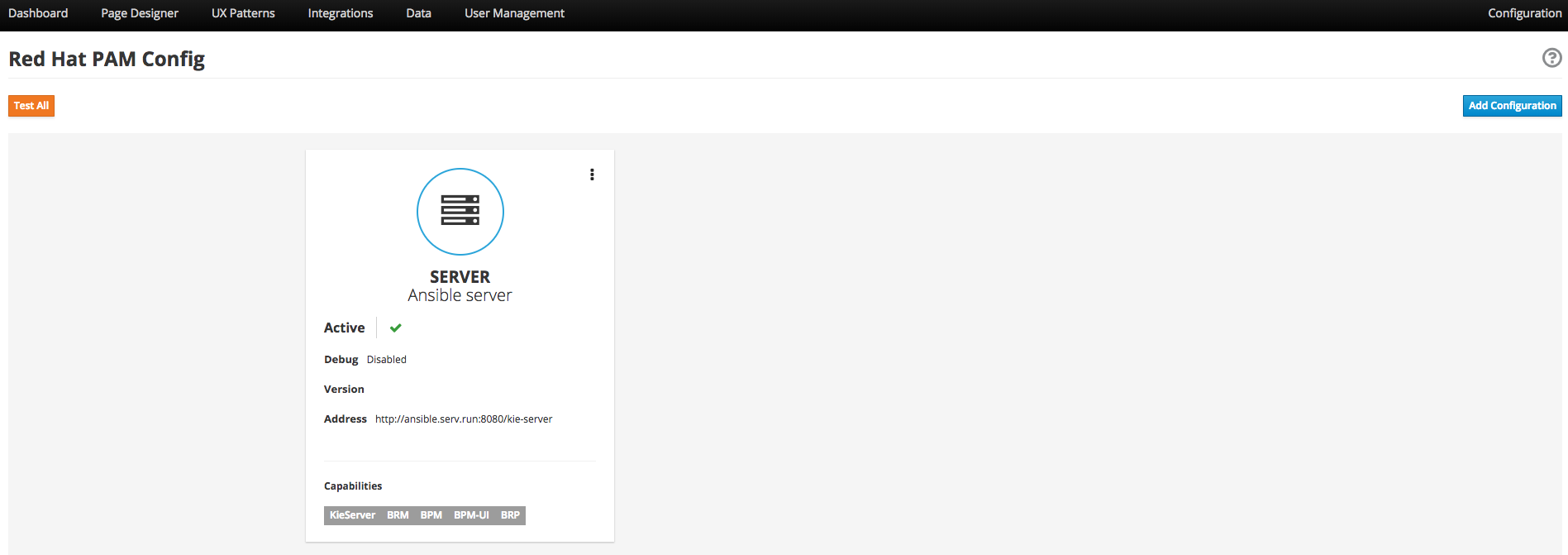Click the kie-server address URL
Image resolution: width=1568 pixels, height=555 pixels.
coord(464,419)
